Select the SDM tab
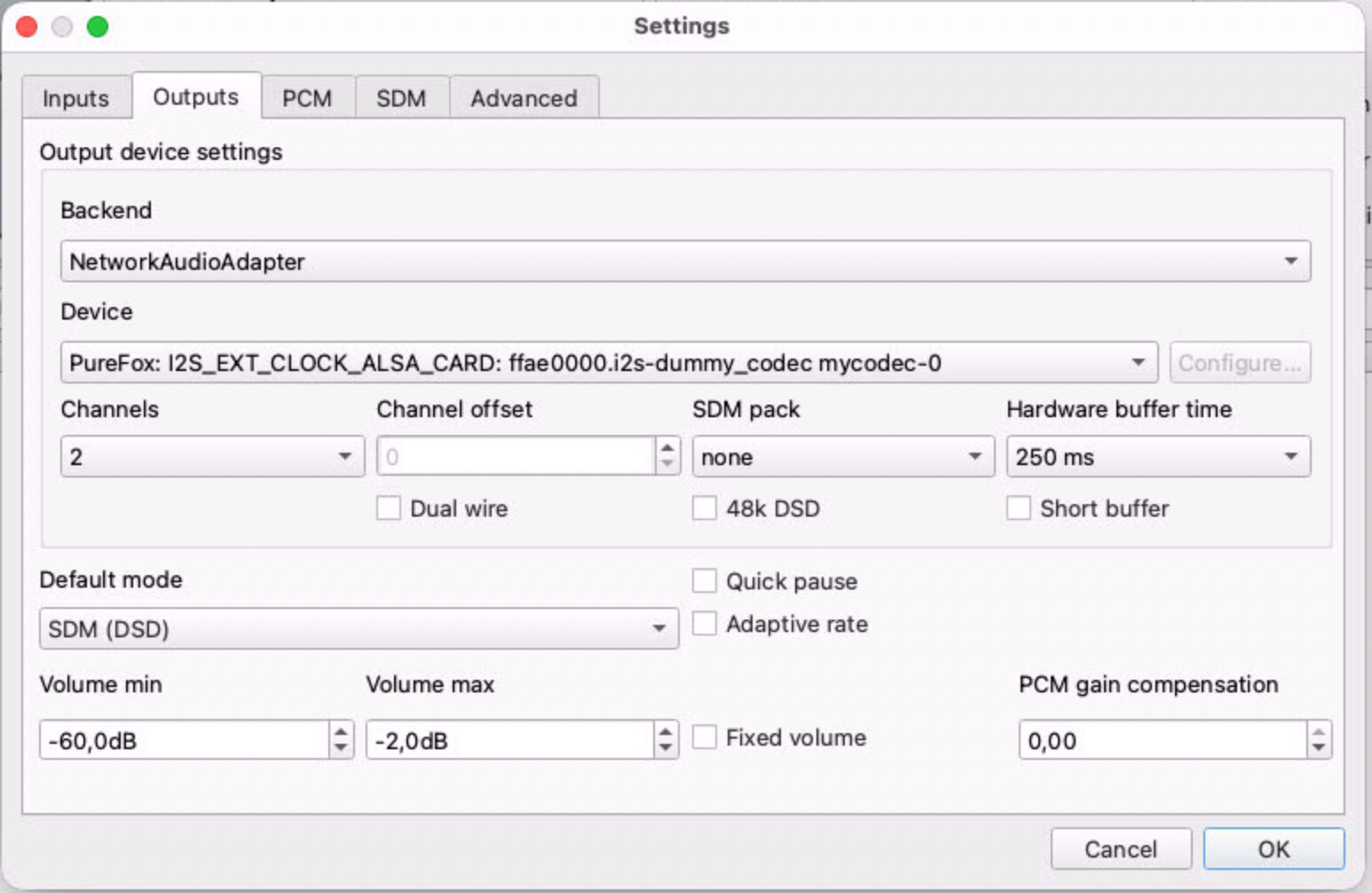1372x893 pixels. [401, 98]
